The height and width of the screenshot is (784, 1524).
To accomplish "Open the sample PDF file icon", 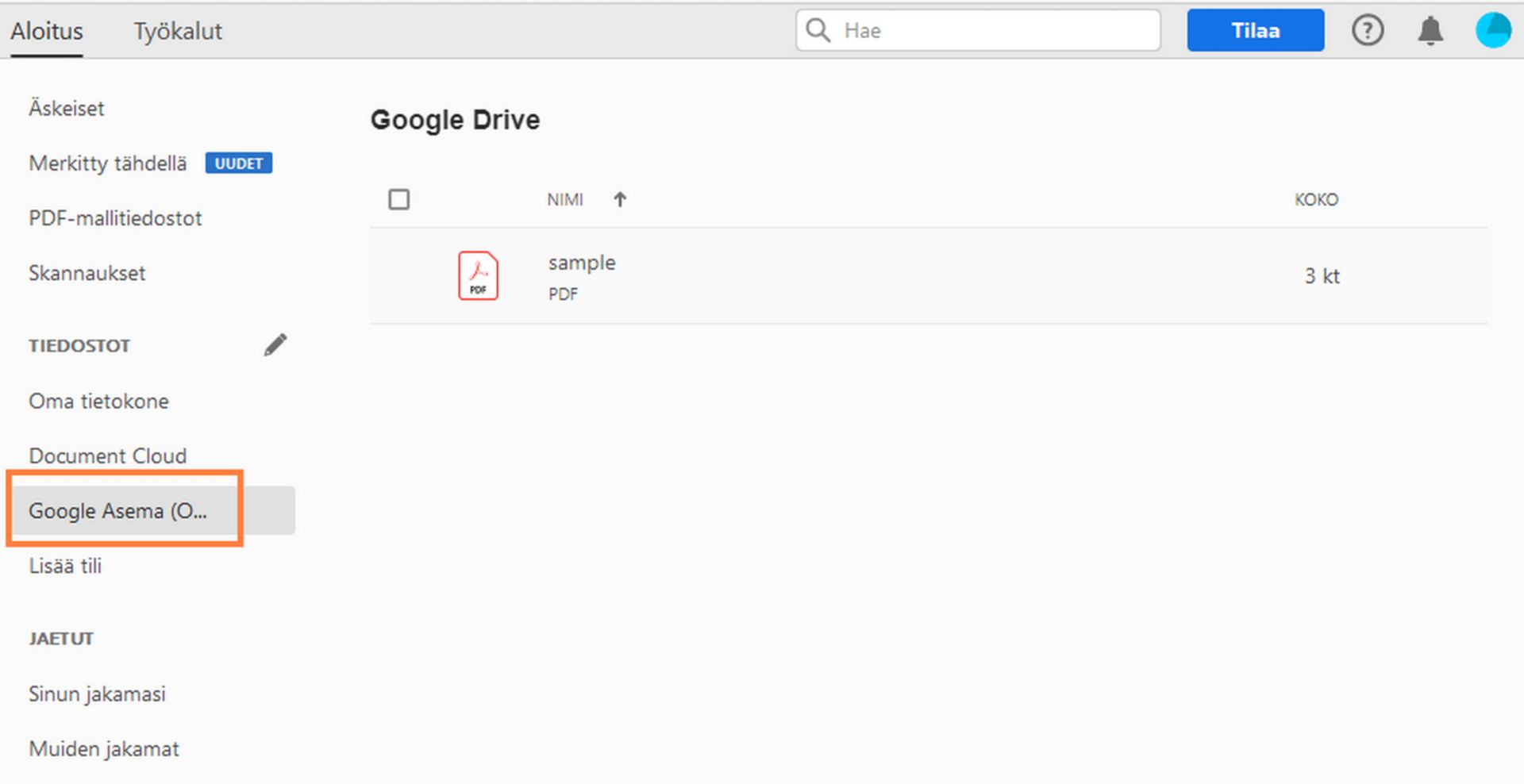I will coord(477,275).
